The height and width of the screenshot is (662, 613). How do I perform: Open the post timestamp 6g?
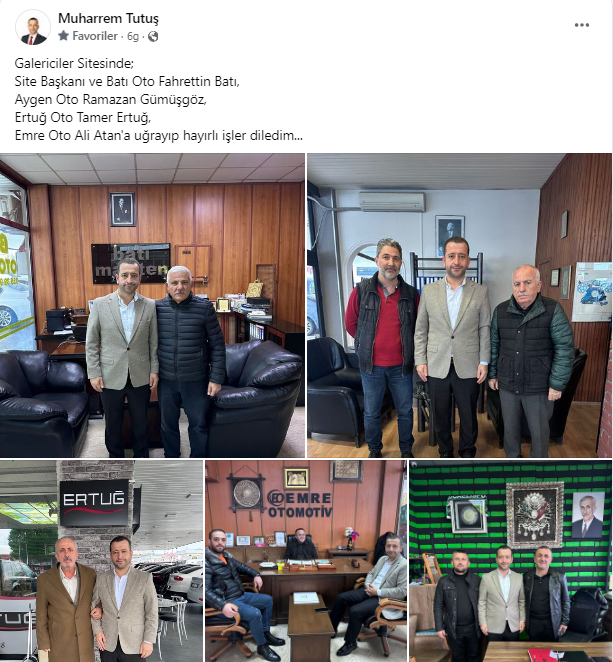(133, 36)
